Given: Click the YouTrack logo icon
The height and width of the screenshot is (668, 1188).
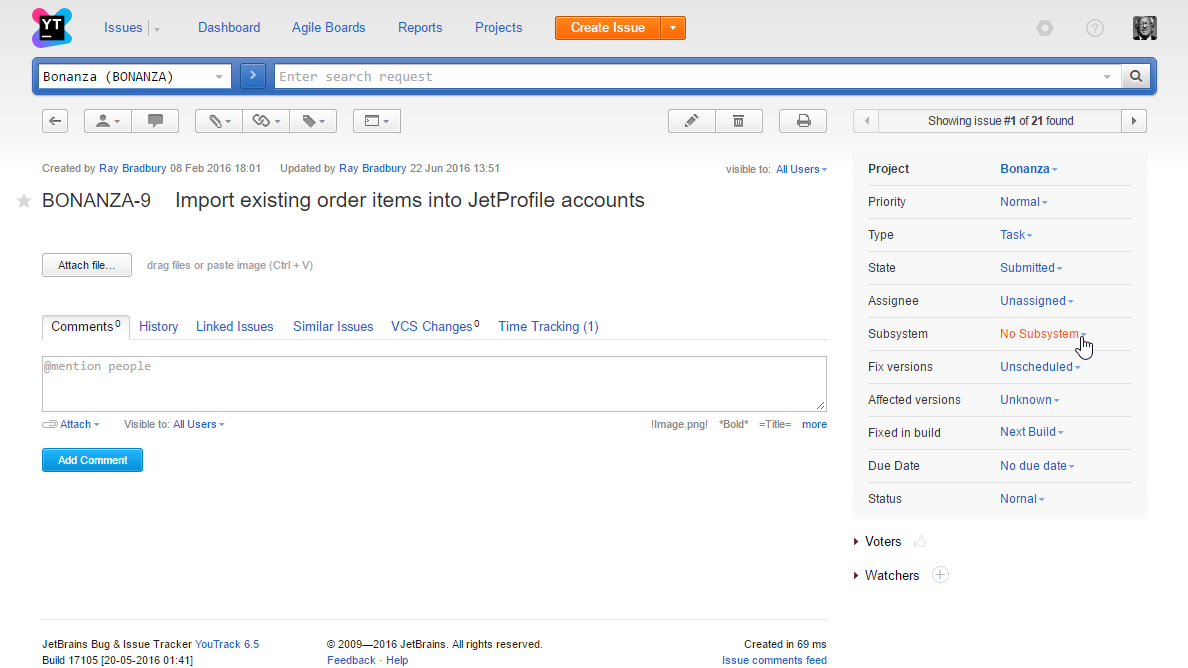Looking at the screenshot, I should (52, 28).
